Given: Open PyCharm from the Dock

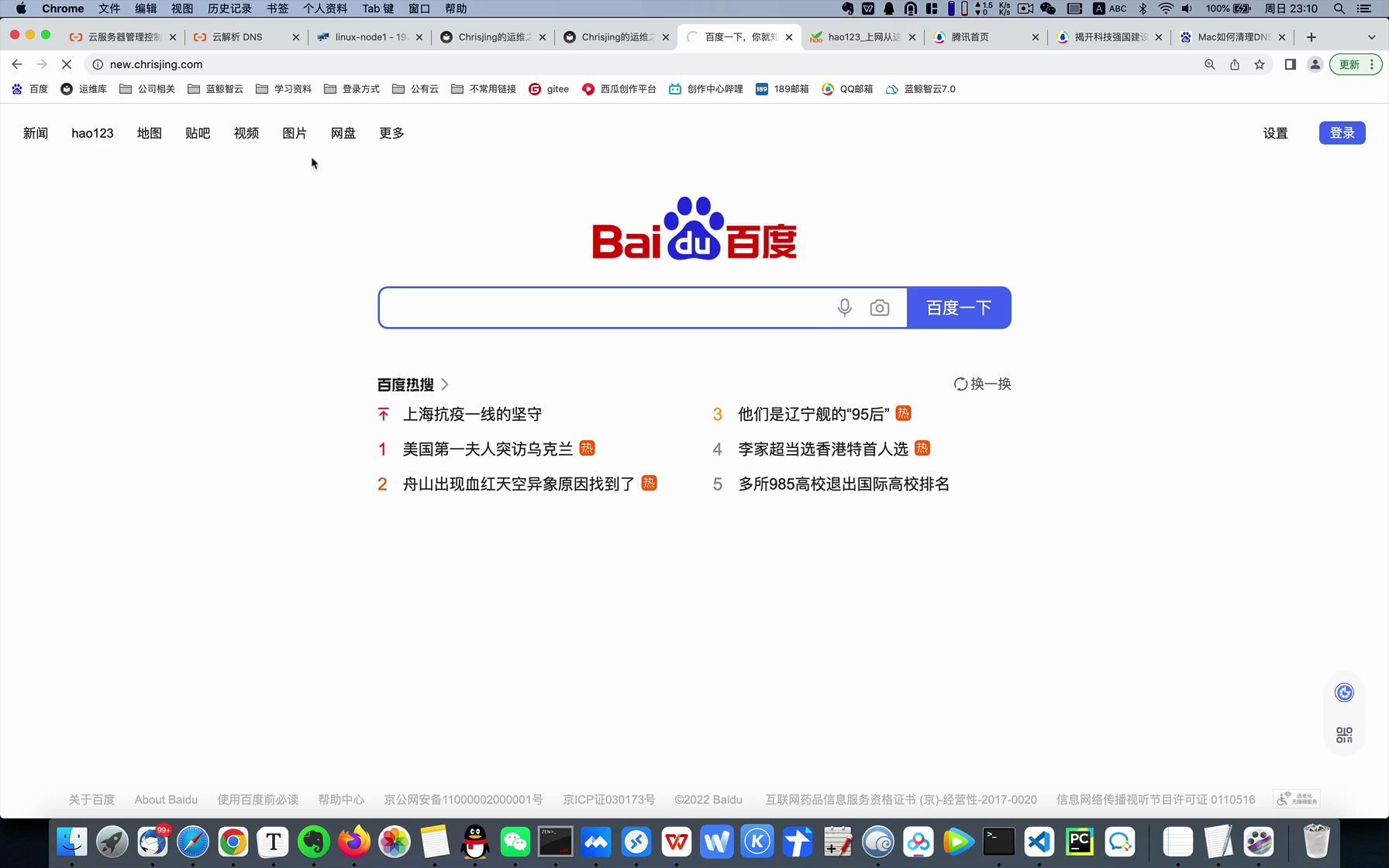Looking at the screenshot, I should pos(1080,842).
